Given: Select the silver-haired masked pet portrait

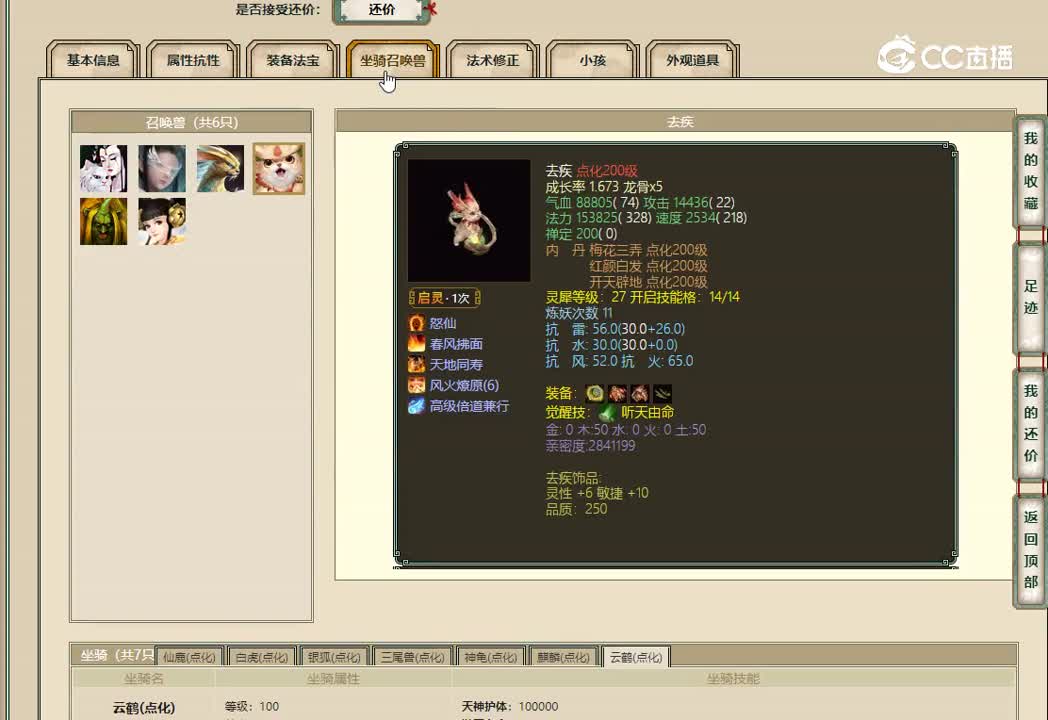Looking at the screenshot, I should [162, 168].
